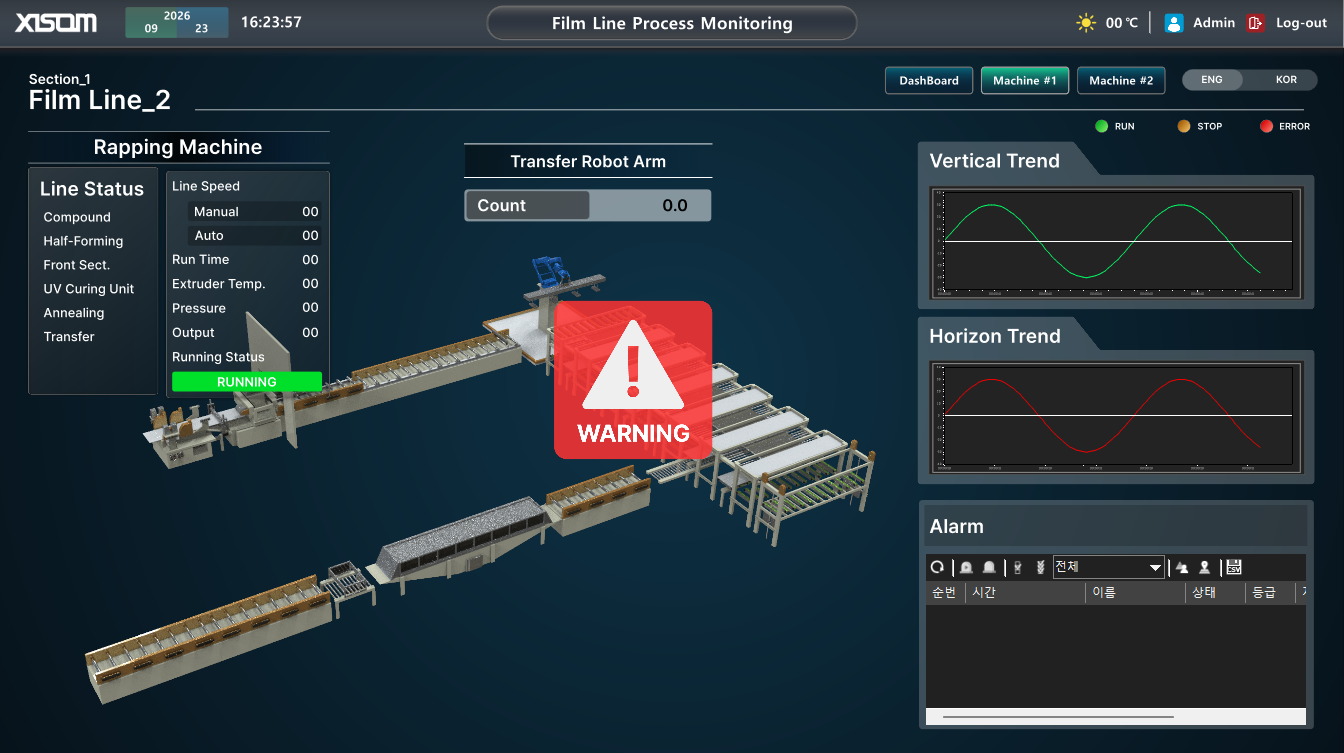Click the Admin user avatar icon
The image size is (1344, 753).
coord(1174,22)
